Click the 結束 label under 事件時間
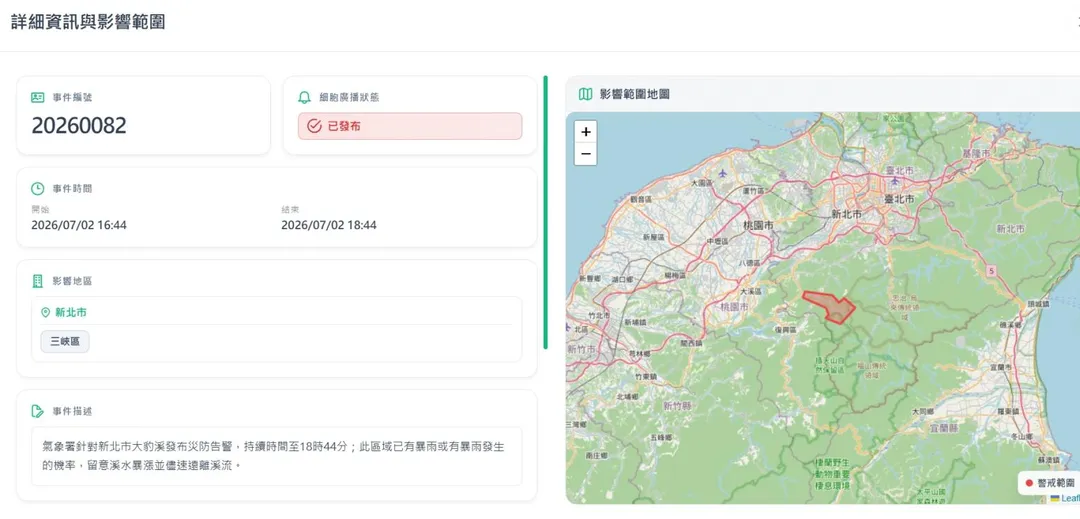The image size is (1080, 519). click(x=290, y=209)
